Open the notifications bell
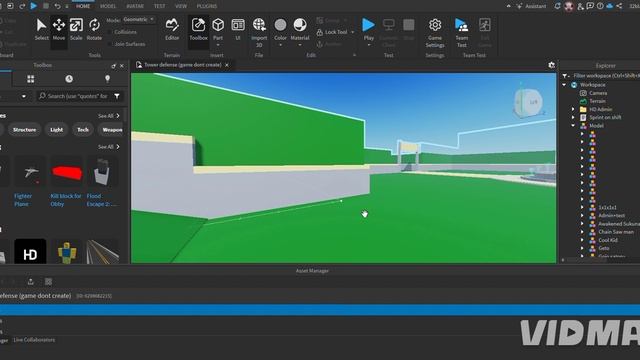 557,6
